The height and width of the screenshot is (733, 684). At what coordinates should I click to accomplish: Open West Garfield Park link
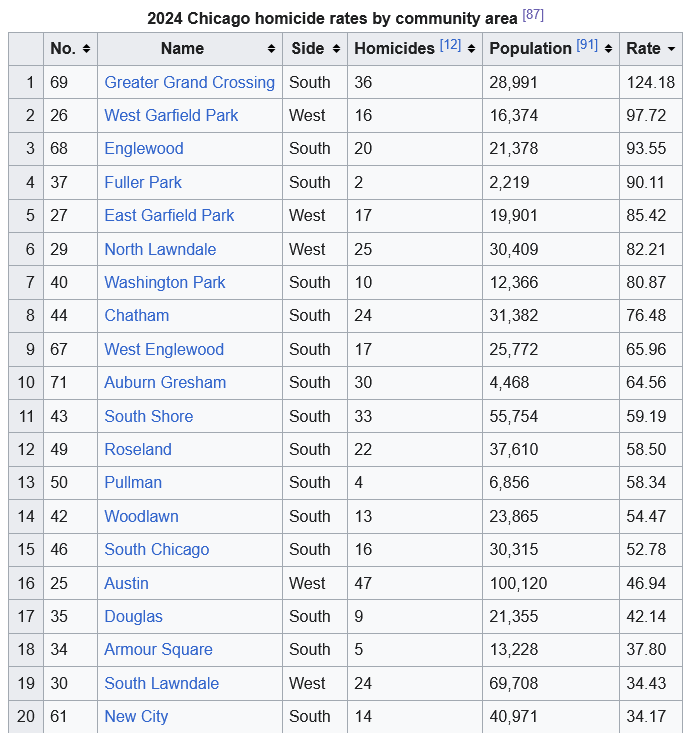[171, 115]
